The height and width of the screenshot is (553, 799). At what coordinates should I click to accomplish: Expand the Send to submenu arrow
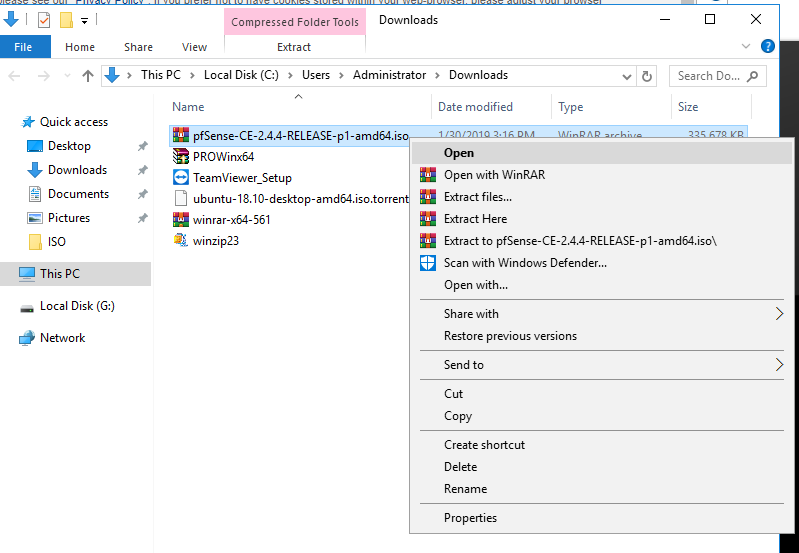(x=779, y=364)
